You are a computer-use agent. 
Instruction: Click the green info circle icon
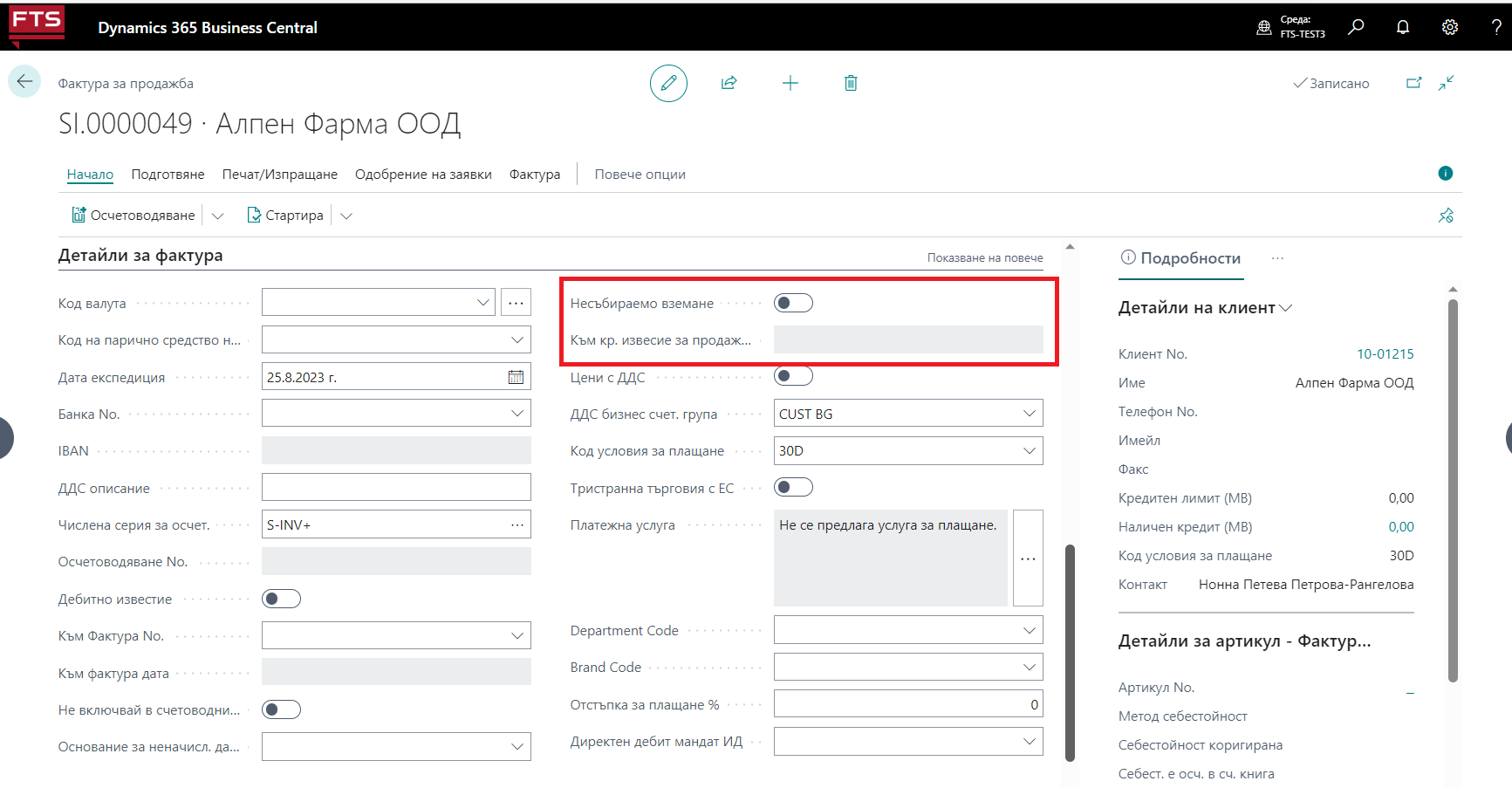tap(1446, 173)
